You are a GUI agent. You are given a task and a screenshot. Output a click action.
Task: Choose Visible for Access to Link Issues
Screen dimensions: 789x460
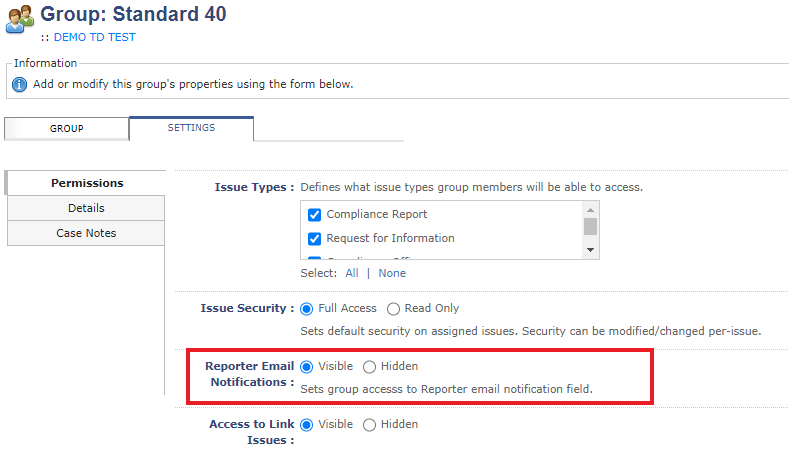point(306,425)
